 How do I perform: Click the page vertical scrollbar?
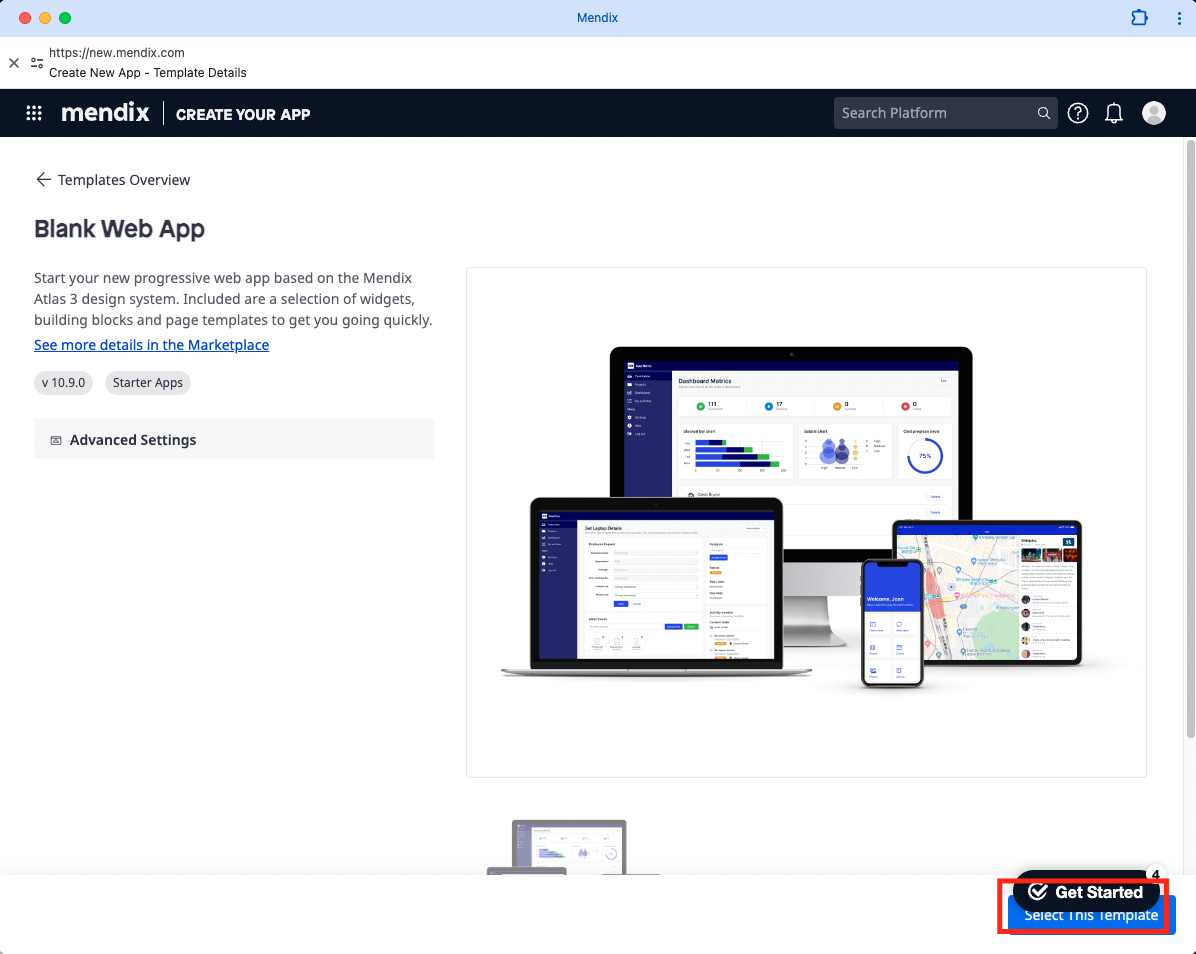1190,438
